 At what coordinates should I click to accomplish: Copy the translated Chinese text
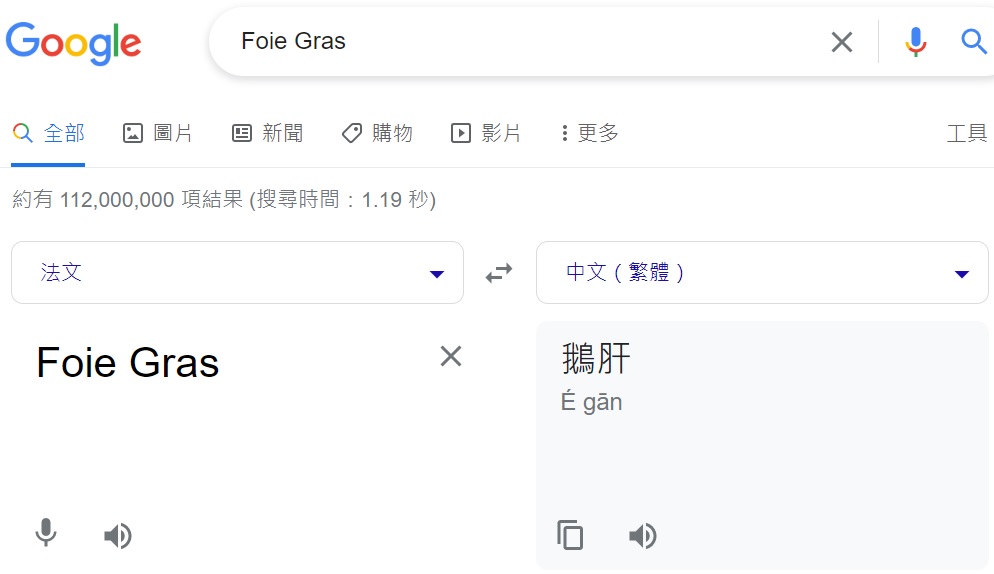click(x=570, y=535)
